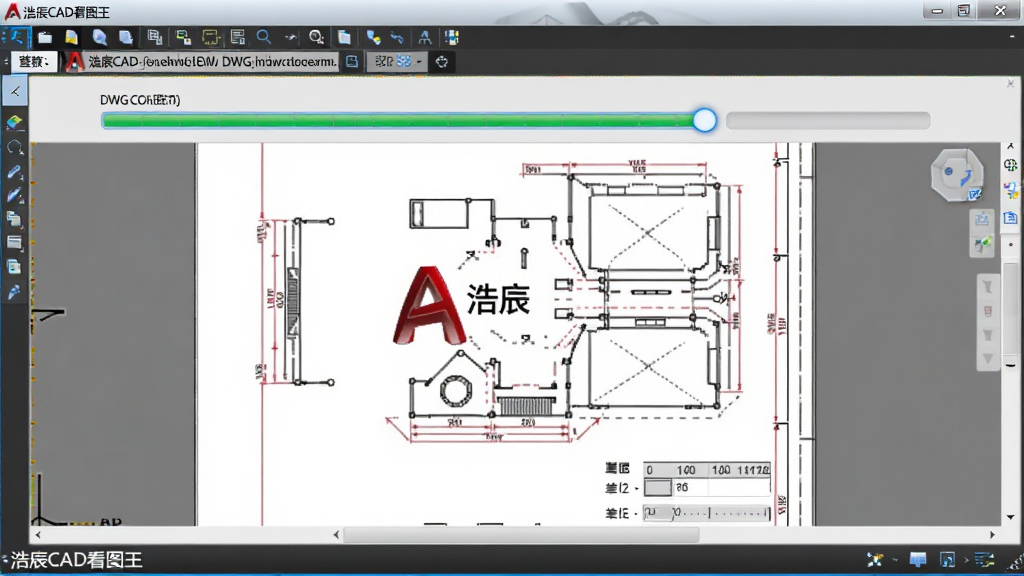Open file with the folder icon
Screen dimensions: 1024x576
44,38
